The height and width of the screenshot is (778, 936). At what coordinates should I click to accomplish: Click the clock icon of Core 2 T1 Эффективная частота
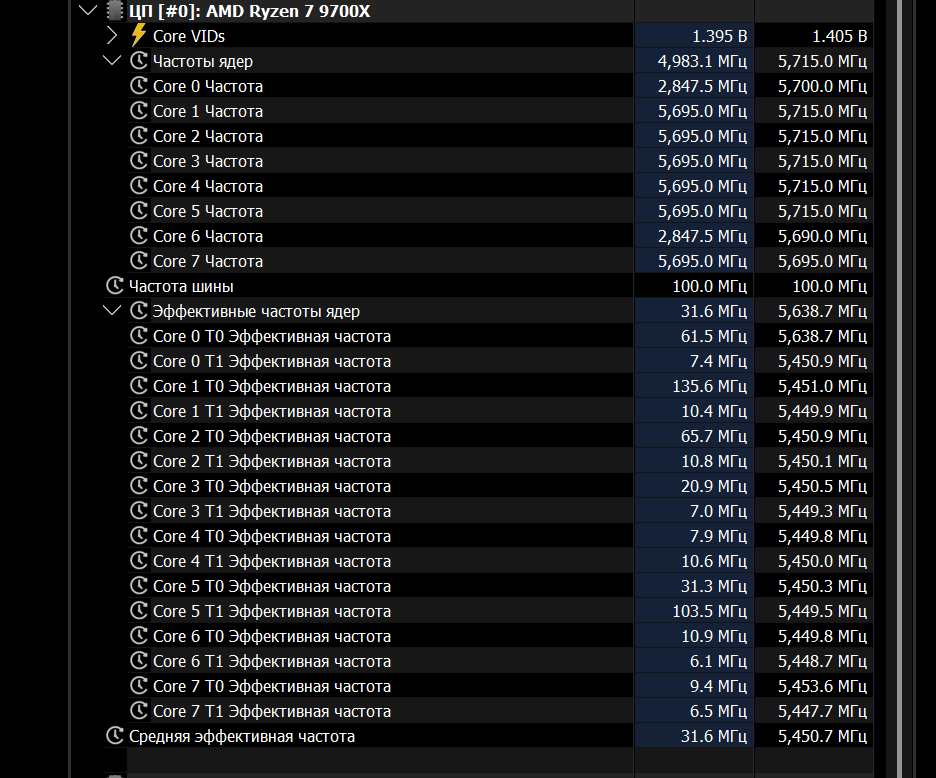click(x=138, y=461)
